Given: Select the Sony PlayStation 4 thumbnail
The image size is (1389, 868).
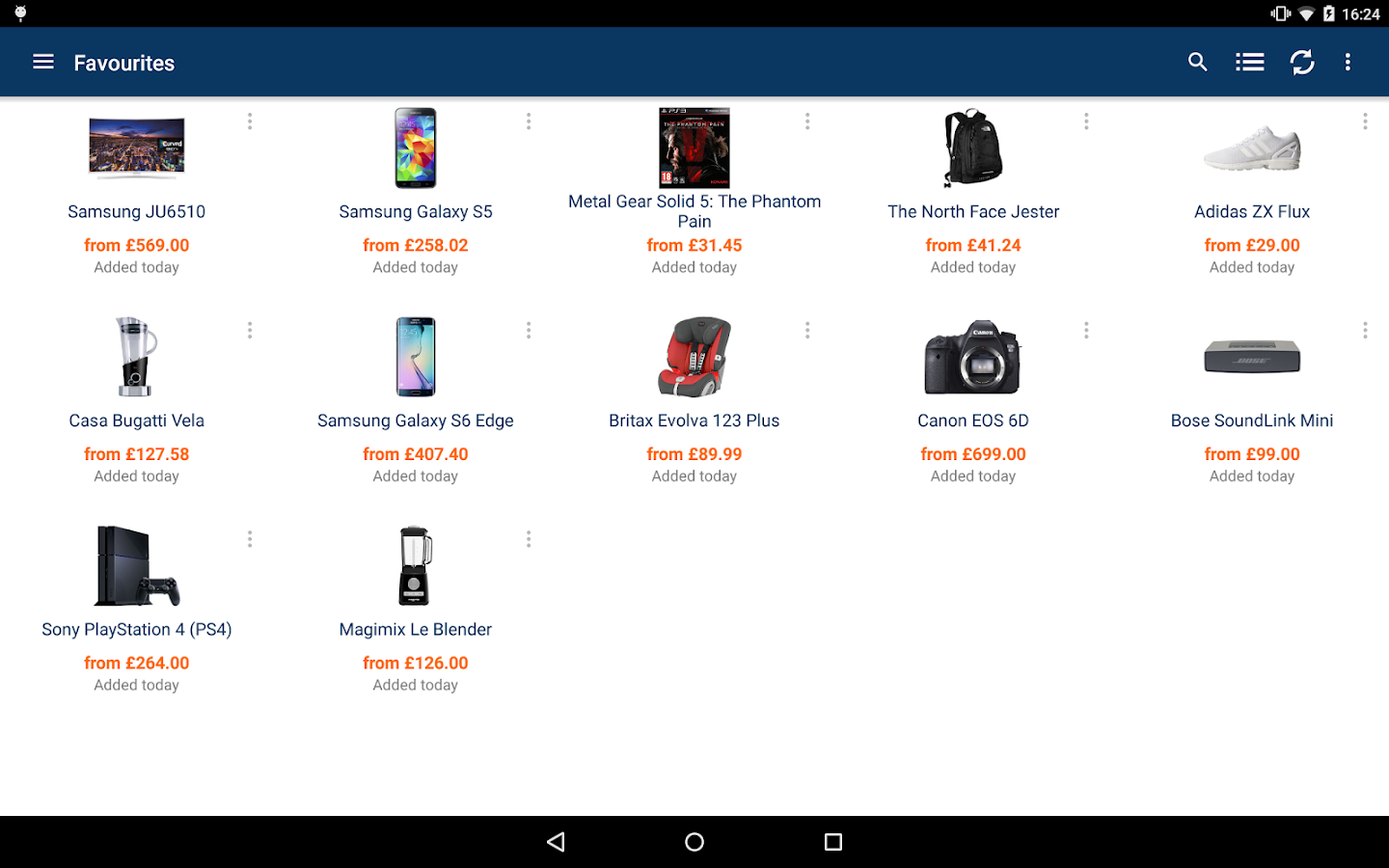Looking at the screenshot, I should tap(137, 566).
